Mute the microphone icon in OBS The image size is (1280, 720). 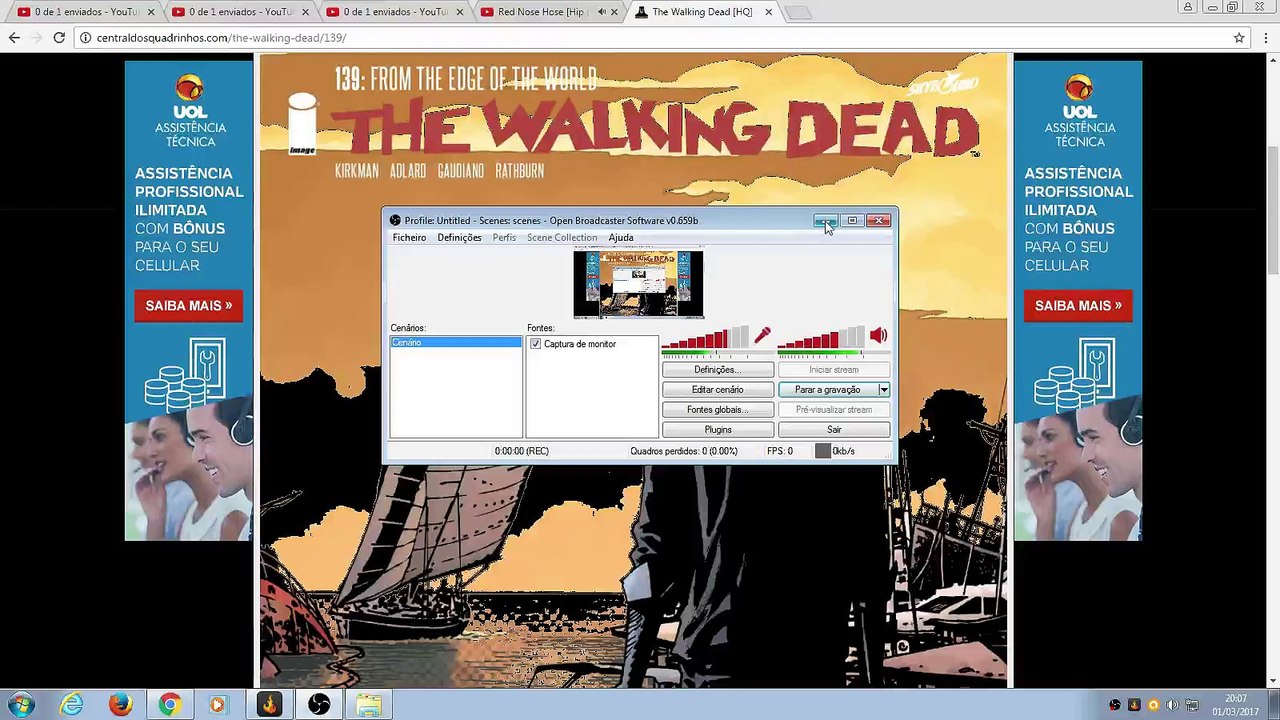[763, 336]
